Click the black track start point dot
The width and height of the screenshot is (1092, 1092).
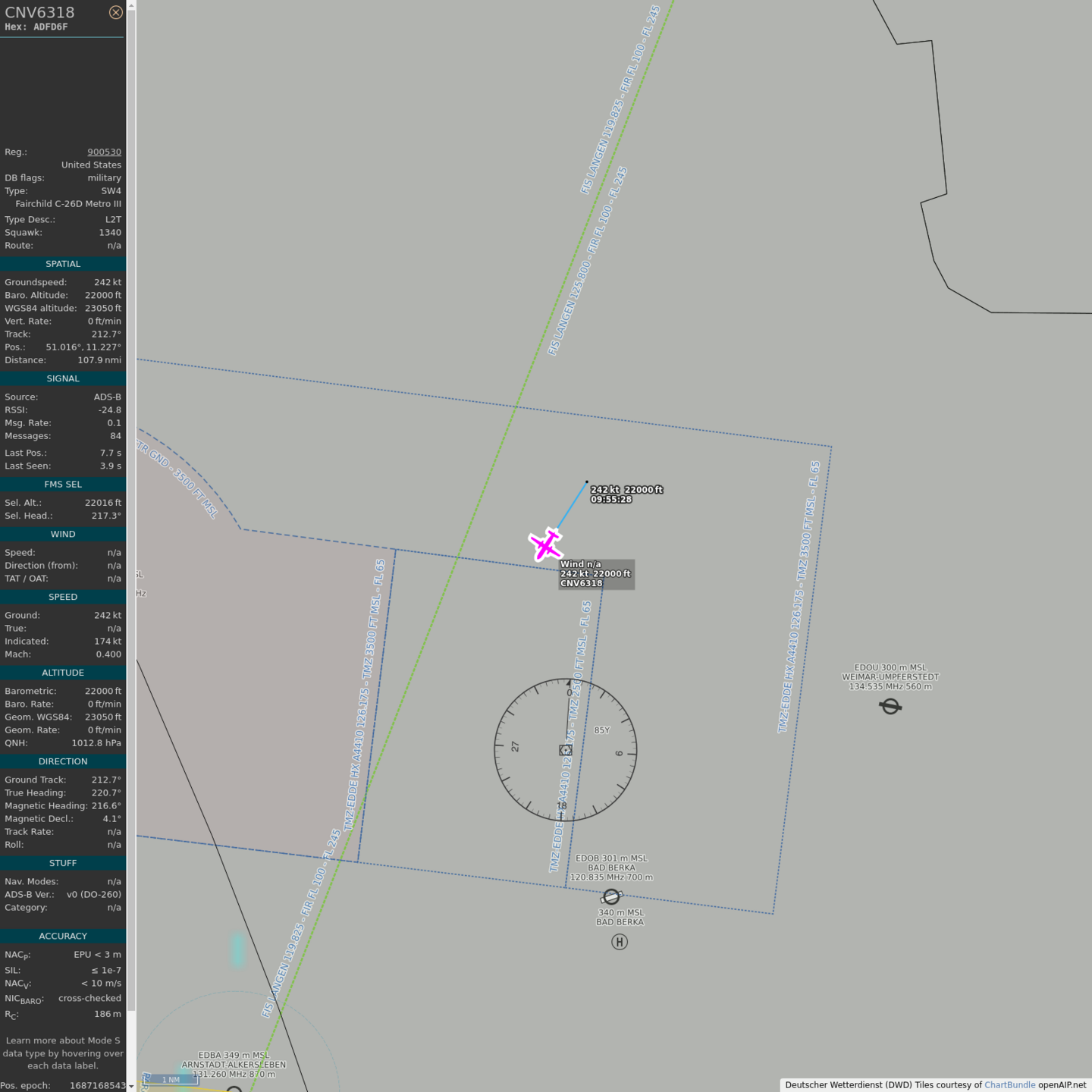click(x=586, y=482)
